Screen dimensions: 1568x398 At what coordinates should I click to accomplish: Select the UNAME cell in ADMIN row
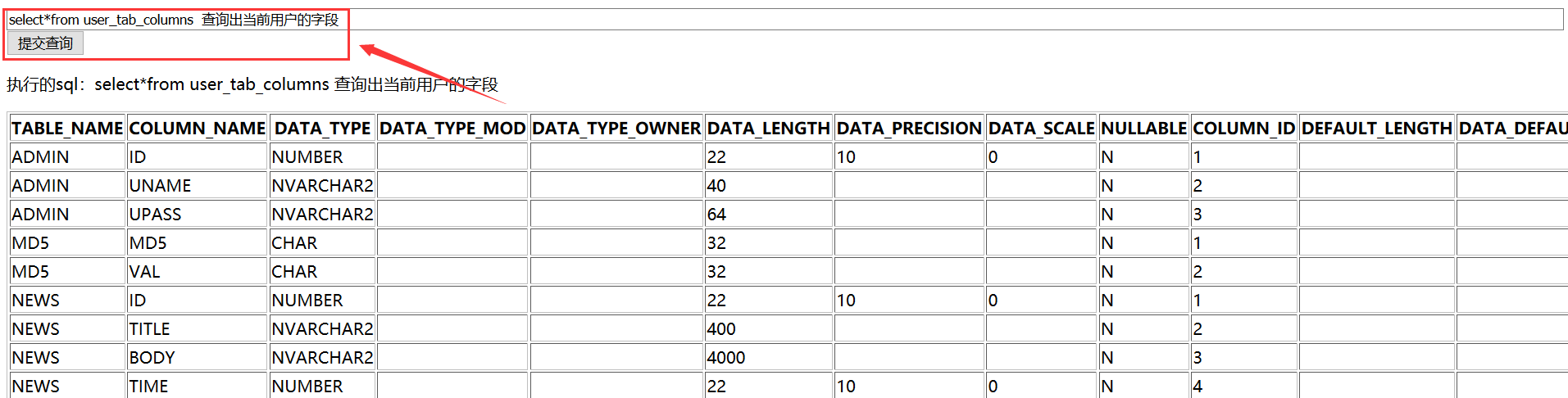click(x=198, y=186)
